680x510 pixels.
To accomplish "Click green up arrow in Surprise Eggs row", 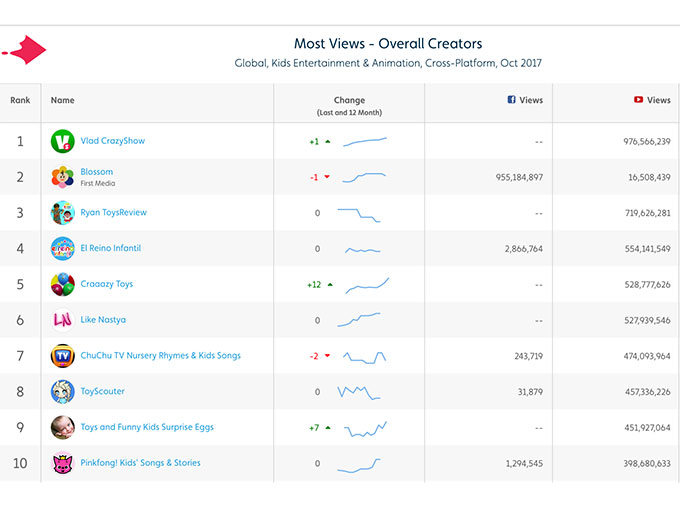I will [x=328, y=428].
